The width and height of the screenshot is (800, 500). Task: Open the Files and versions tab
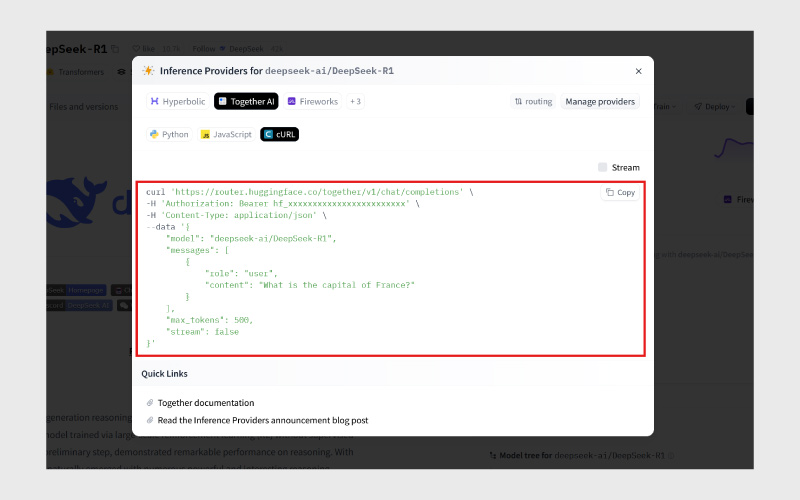point(84,107)
